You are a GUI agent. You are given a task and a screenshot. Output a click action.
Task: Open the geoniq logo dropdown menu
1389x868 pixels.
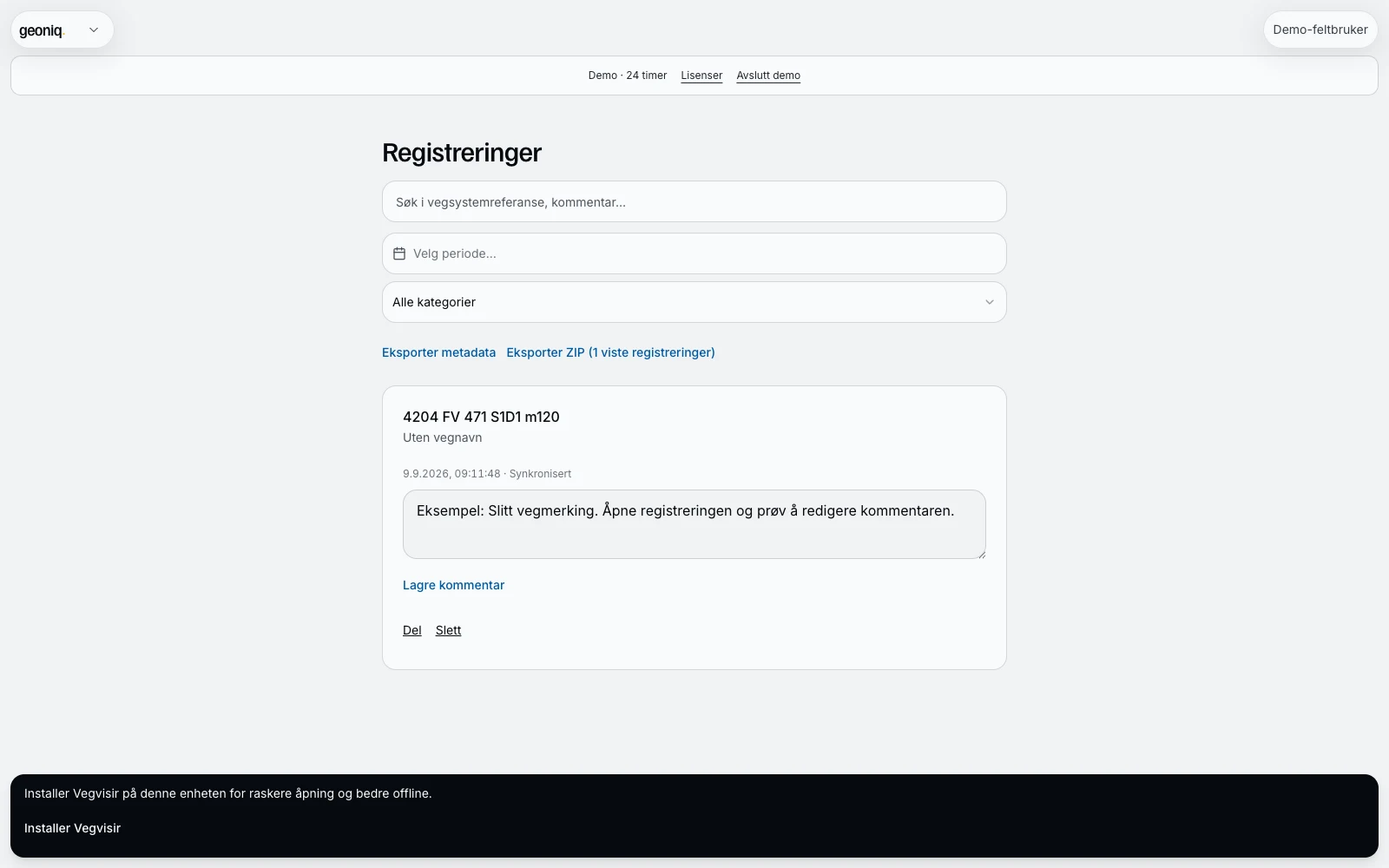coord(62,30)
